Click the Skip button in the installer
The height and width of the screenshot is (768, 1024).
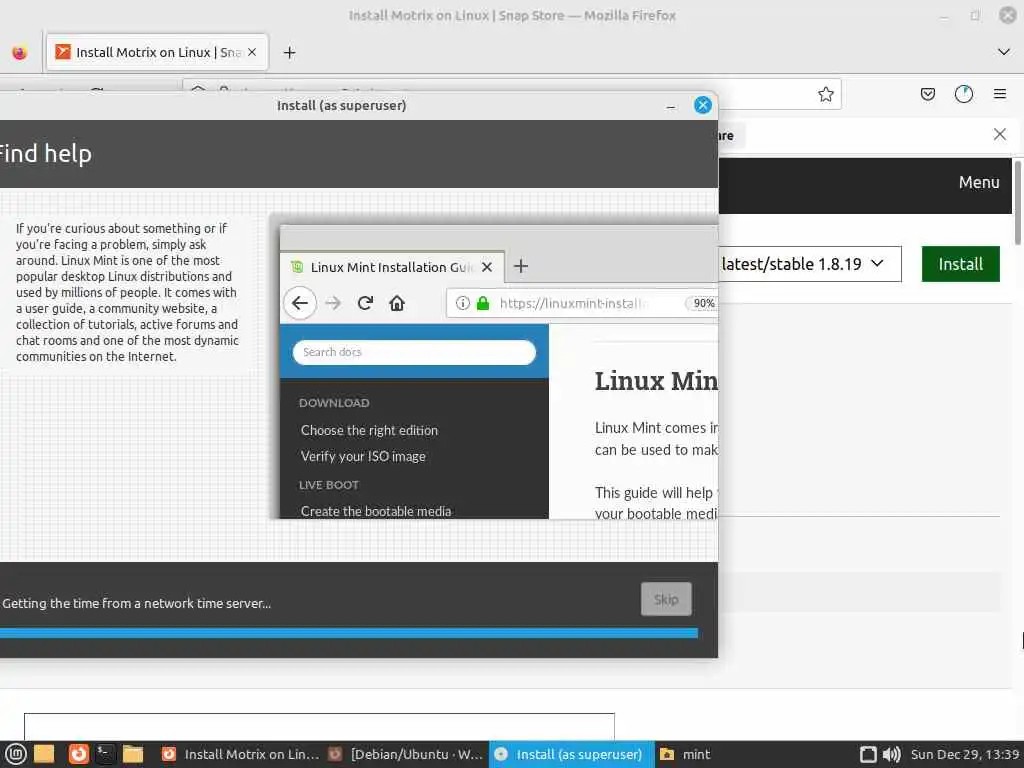(666, 599)
